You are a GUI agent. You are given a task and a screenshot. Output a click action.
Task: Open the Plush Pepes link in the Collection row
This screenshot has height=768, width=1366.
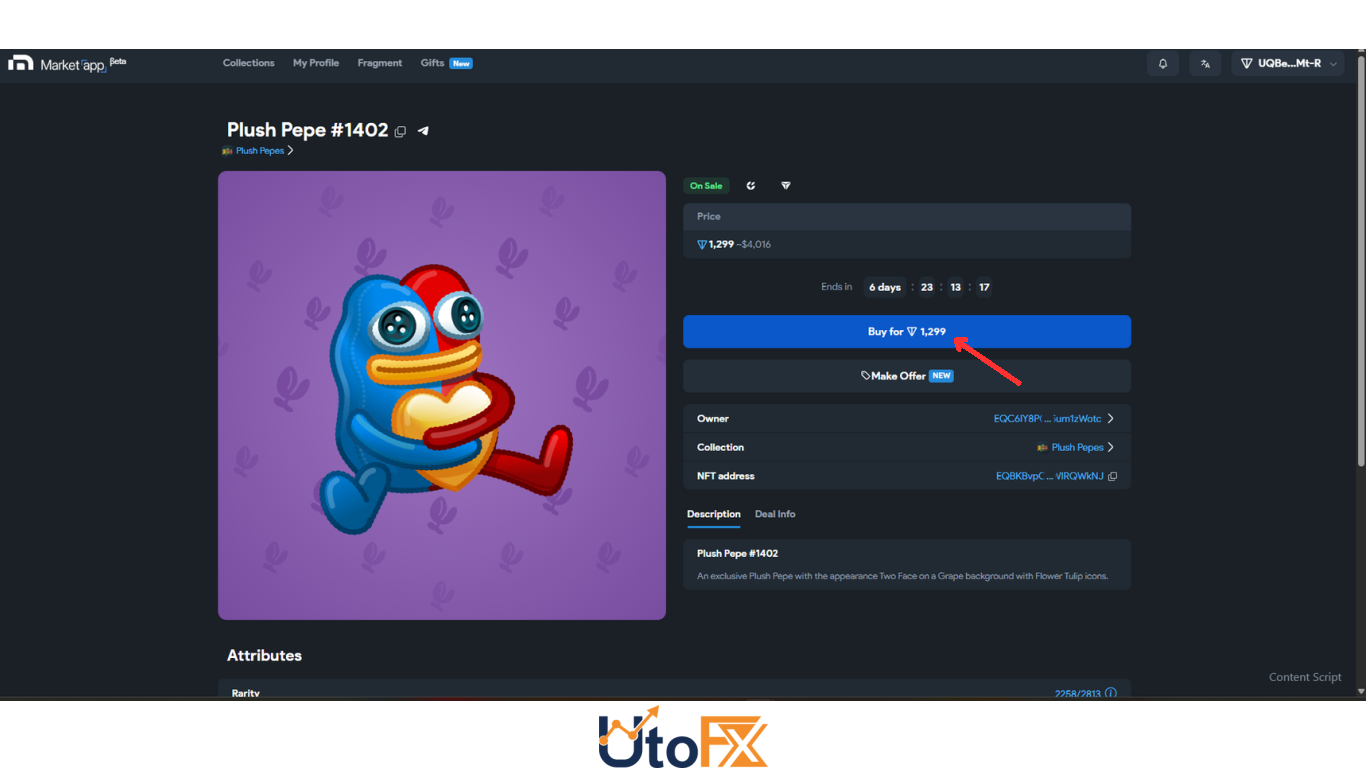[x=1077, y=447]
